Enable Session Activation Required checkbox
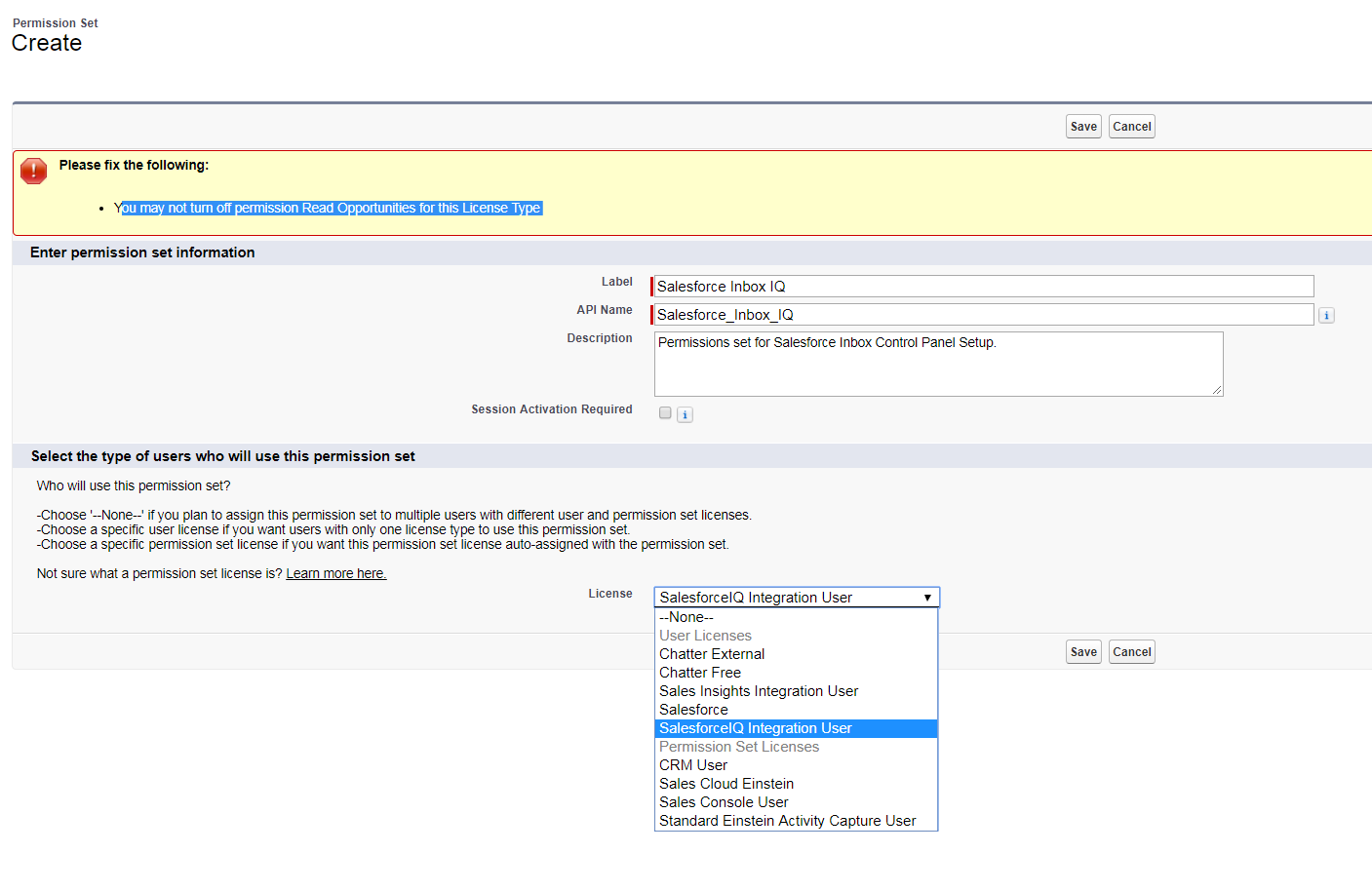Viewport: 1372px width, 892px height. pyautogui.click(x=665, y=413)
